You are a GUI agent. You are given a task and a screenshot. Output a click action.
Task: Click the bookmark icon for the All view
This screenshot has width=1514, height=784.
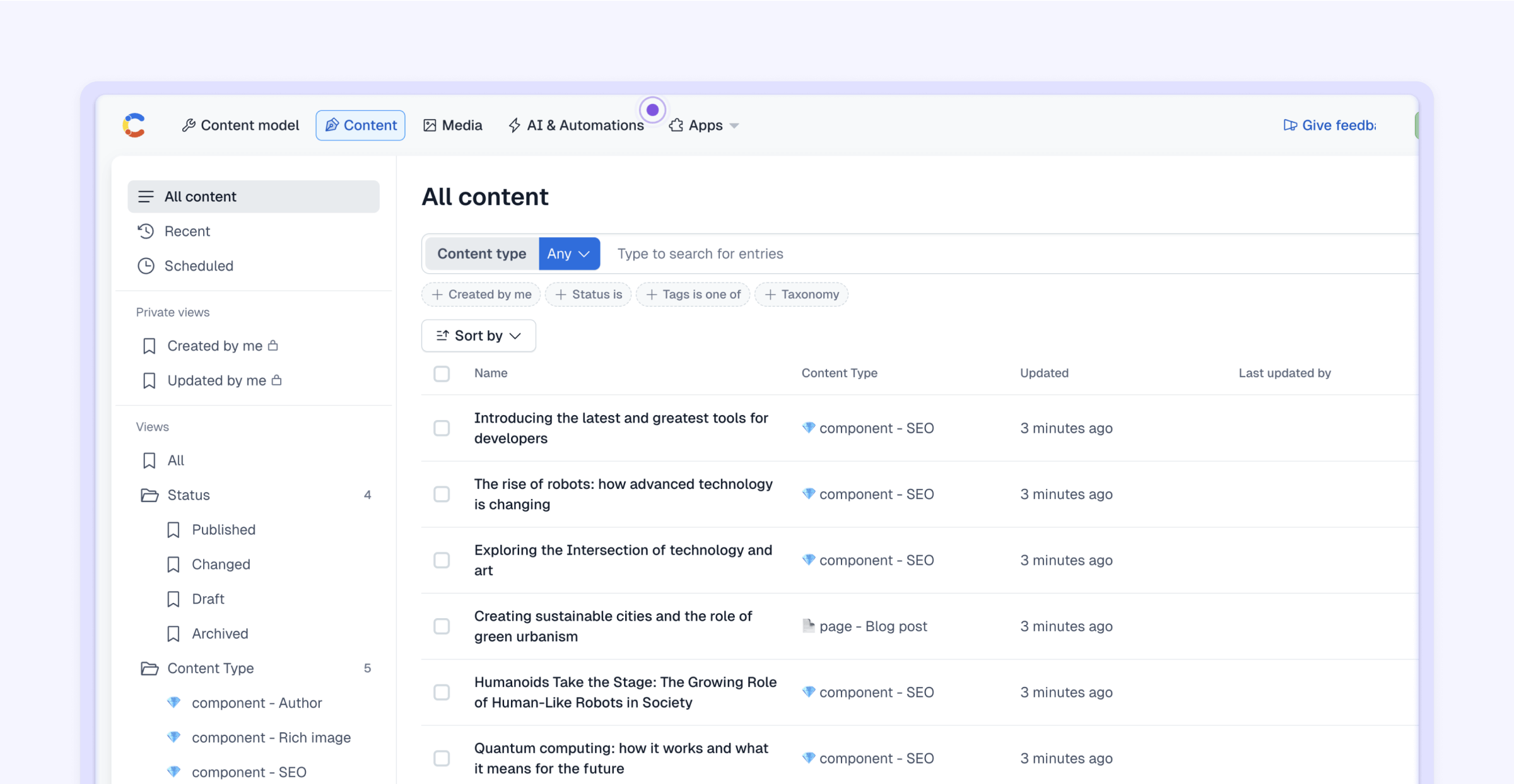point(149,460)
